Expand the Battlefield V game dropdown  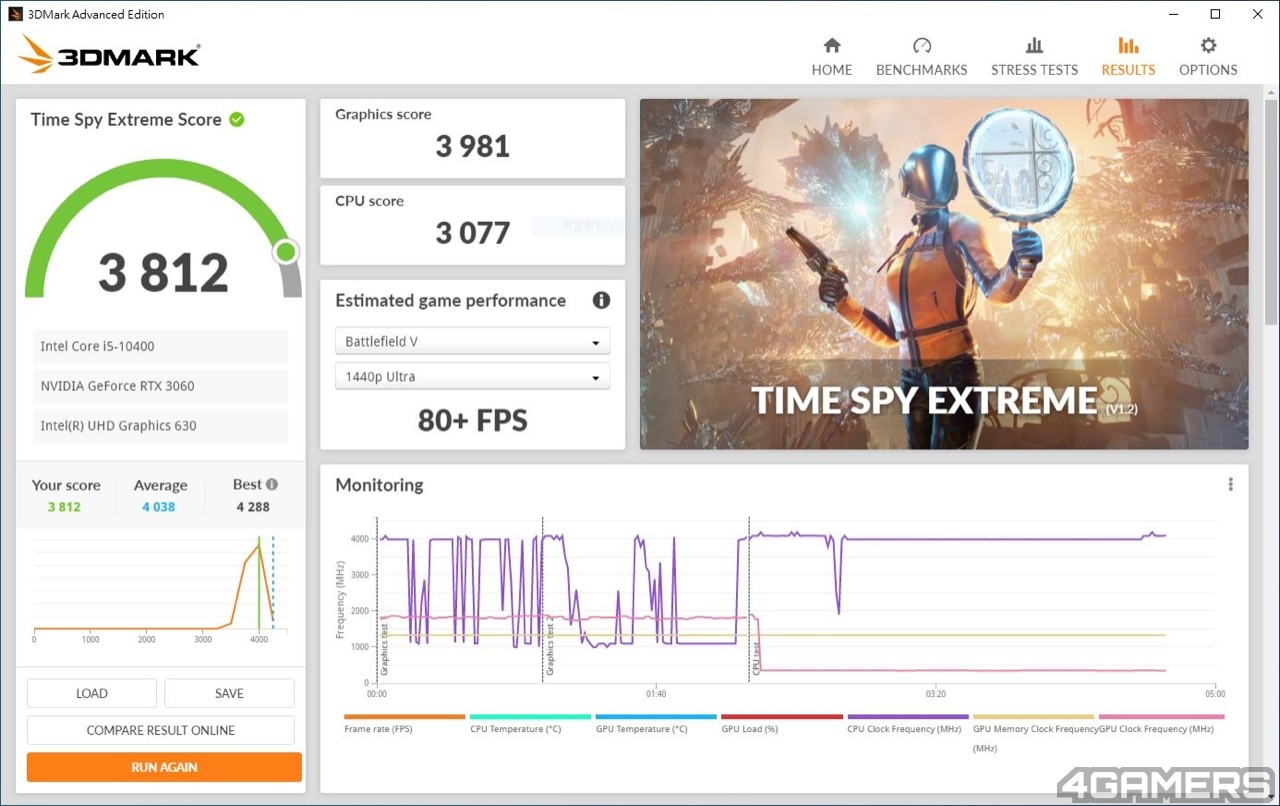(x=472, y=341)
